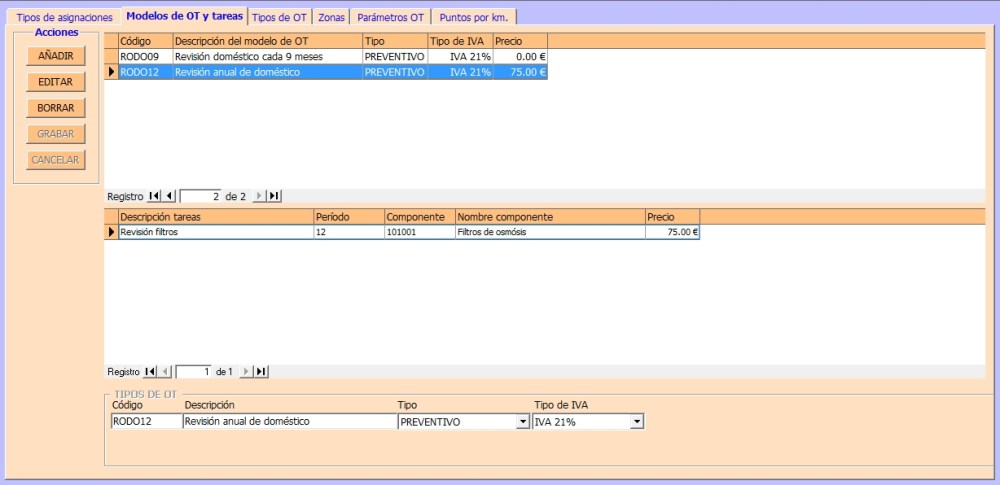Screen dimensions: 1000x485
Task: Click PREVENTIVO cell in RODO09 row
Action: [x=395, y=56]
